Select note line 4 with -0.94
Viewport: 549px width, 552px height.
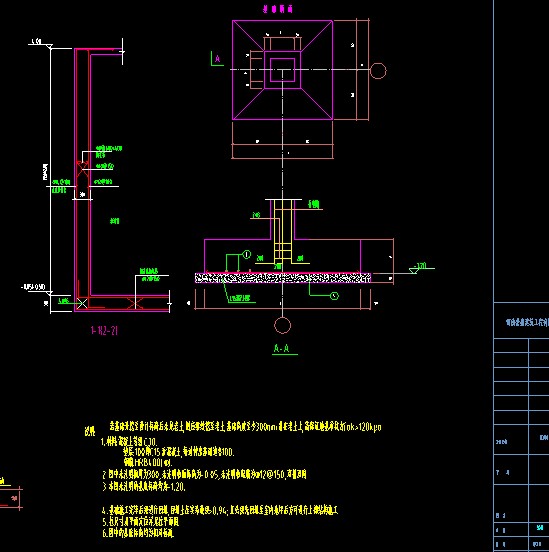(220, 510)
